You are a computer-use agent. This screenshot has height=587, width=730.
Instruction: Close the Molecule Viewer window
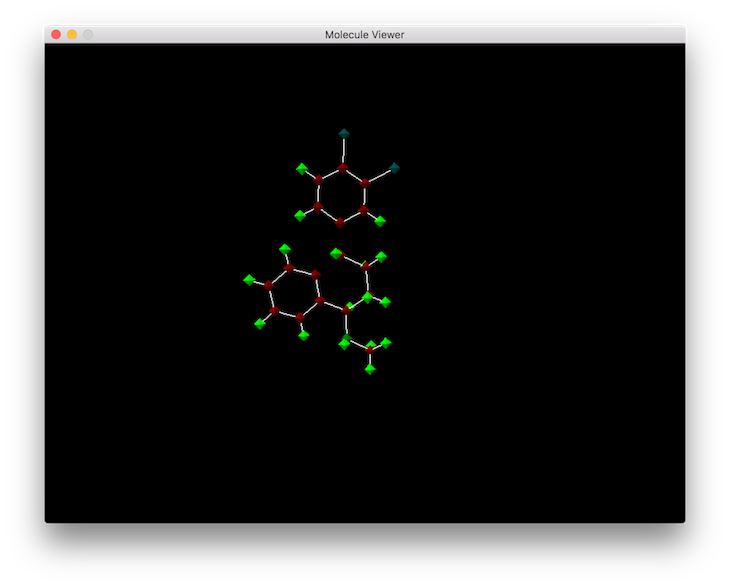point(56,34)
